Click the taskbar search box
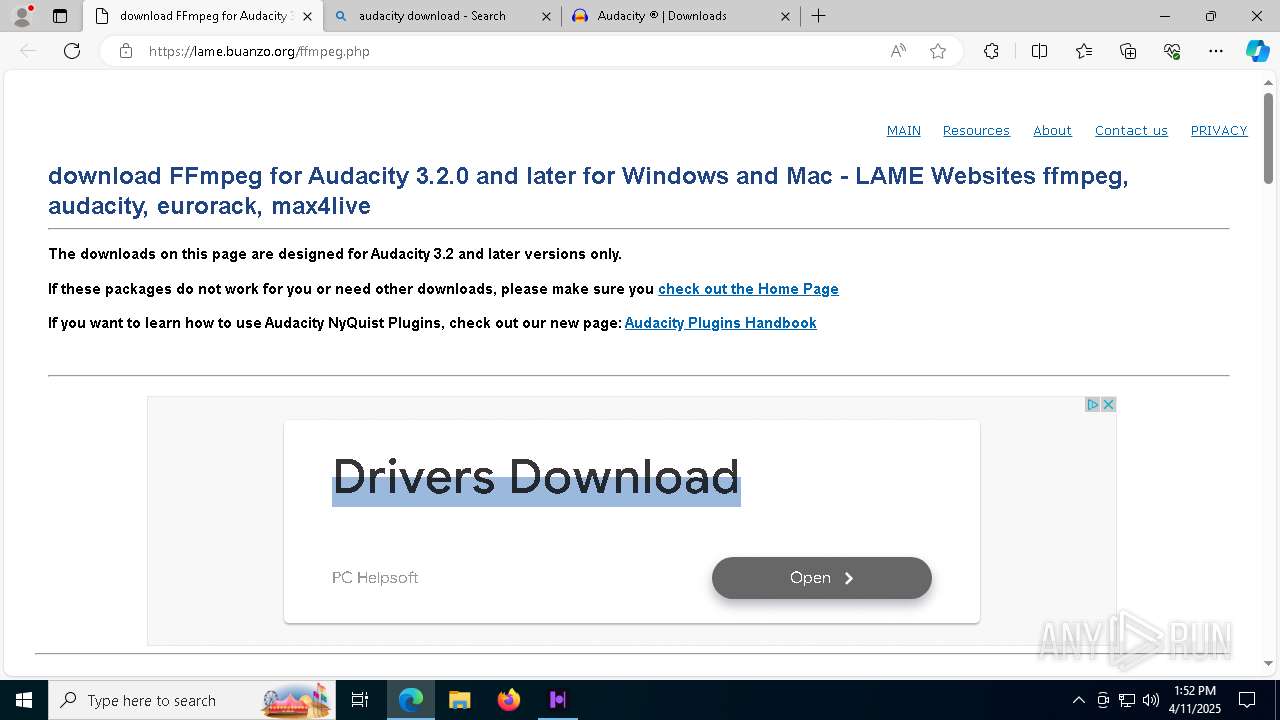 (192, 700)
